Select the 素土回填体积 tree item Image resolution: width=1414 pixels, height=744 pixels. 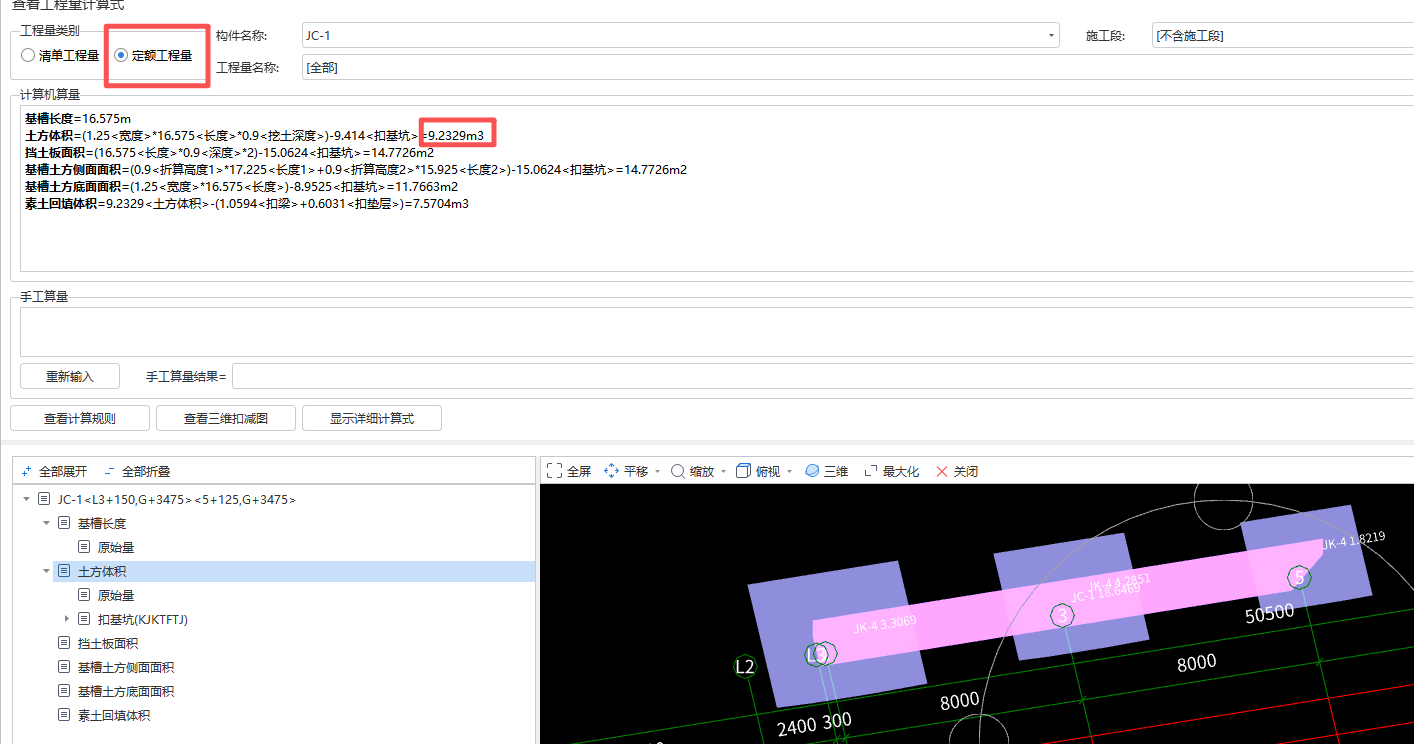pyautogui.click(x=114, y=715)
